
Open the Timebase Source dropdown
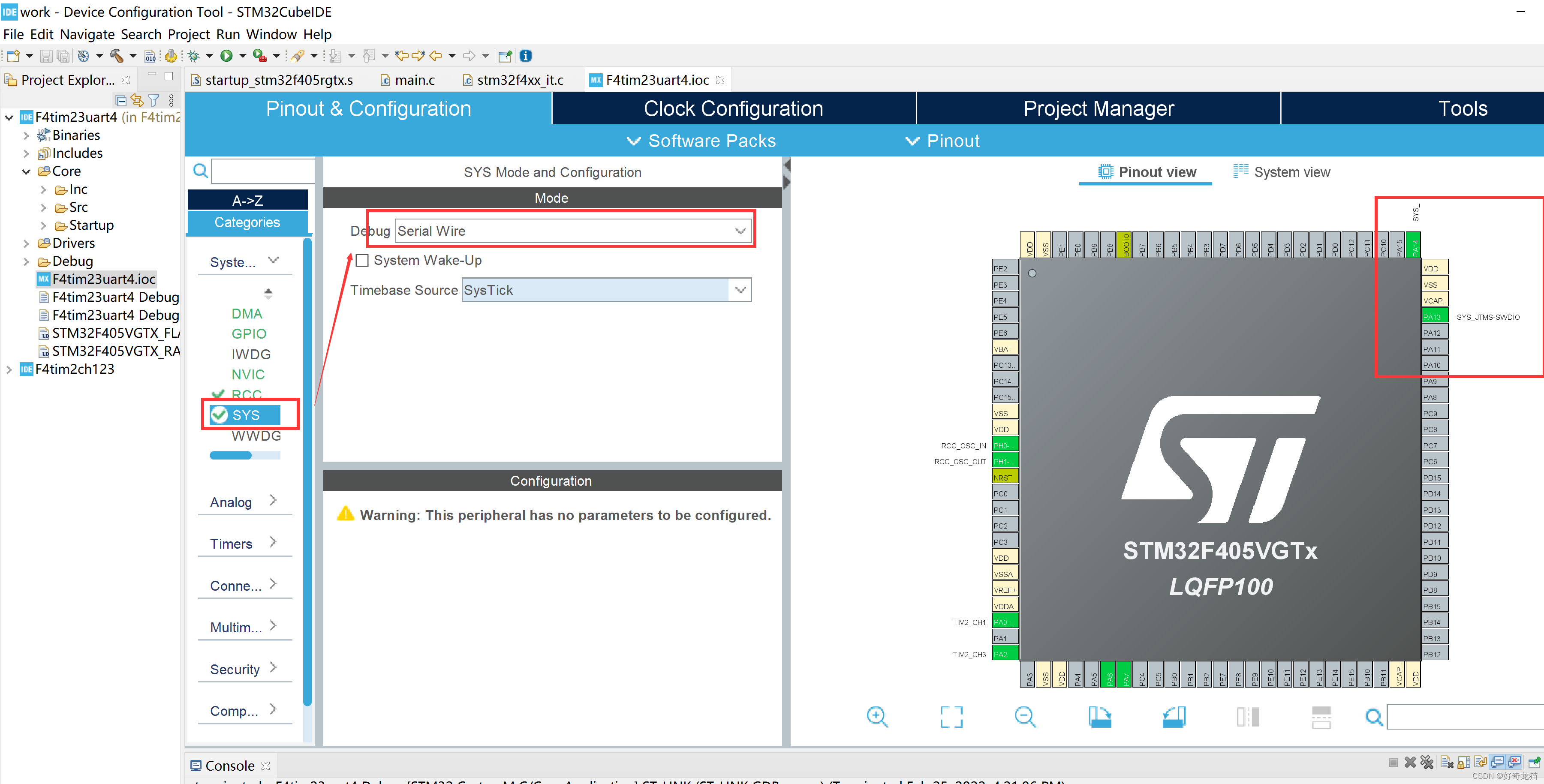pos(740,290)
